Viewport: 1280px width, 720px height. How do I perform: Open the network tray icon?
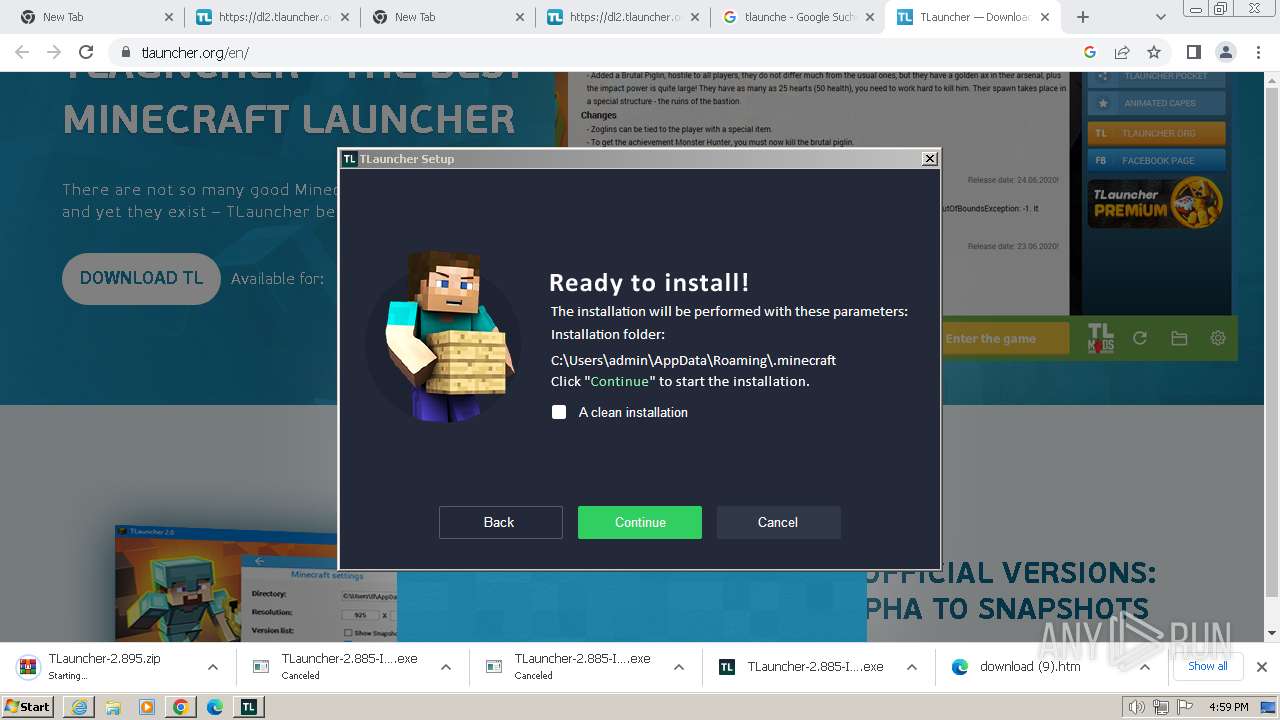(1160, 707)
